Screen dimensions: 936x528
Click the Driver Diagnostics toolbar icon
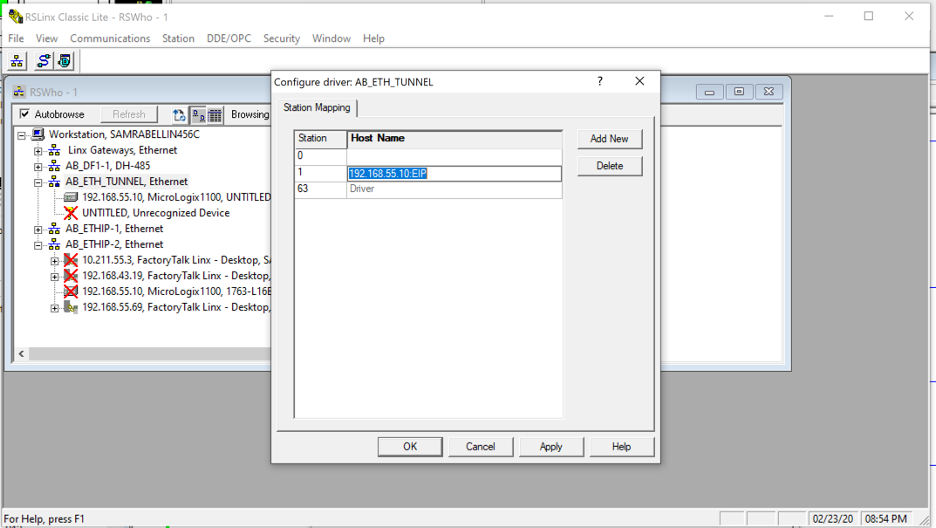pyautogui.click(x=64, y=61)
